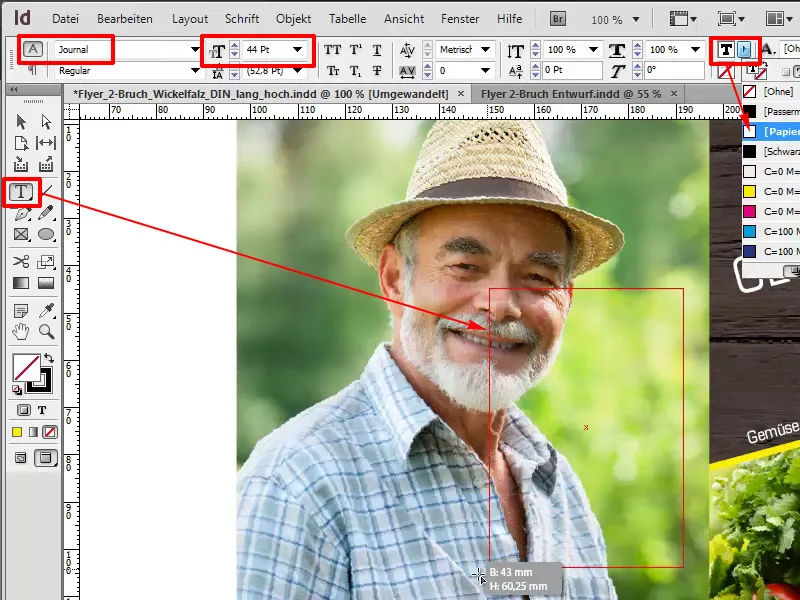Switch to paragraph formatting controls
The height and width of the screenshot is (600, 800).
click(32, 70)
